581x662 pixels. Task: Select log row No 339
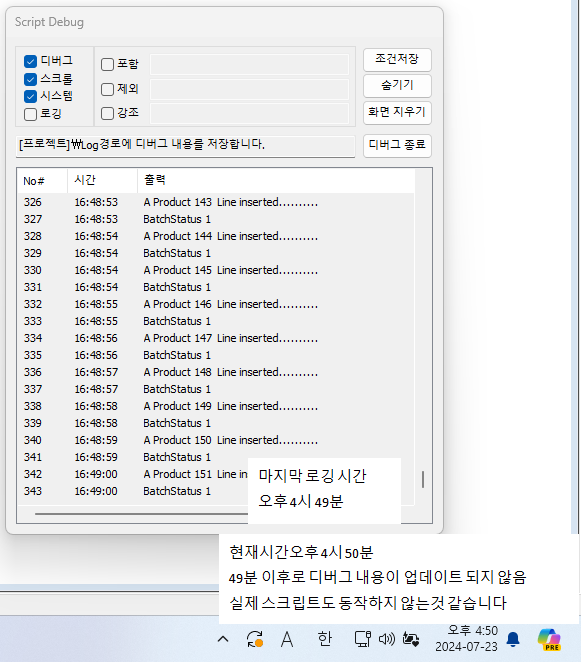click(x=216, y=423)
